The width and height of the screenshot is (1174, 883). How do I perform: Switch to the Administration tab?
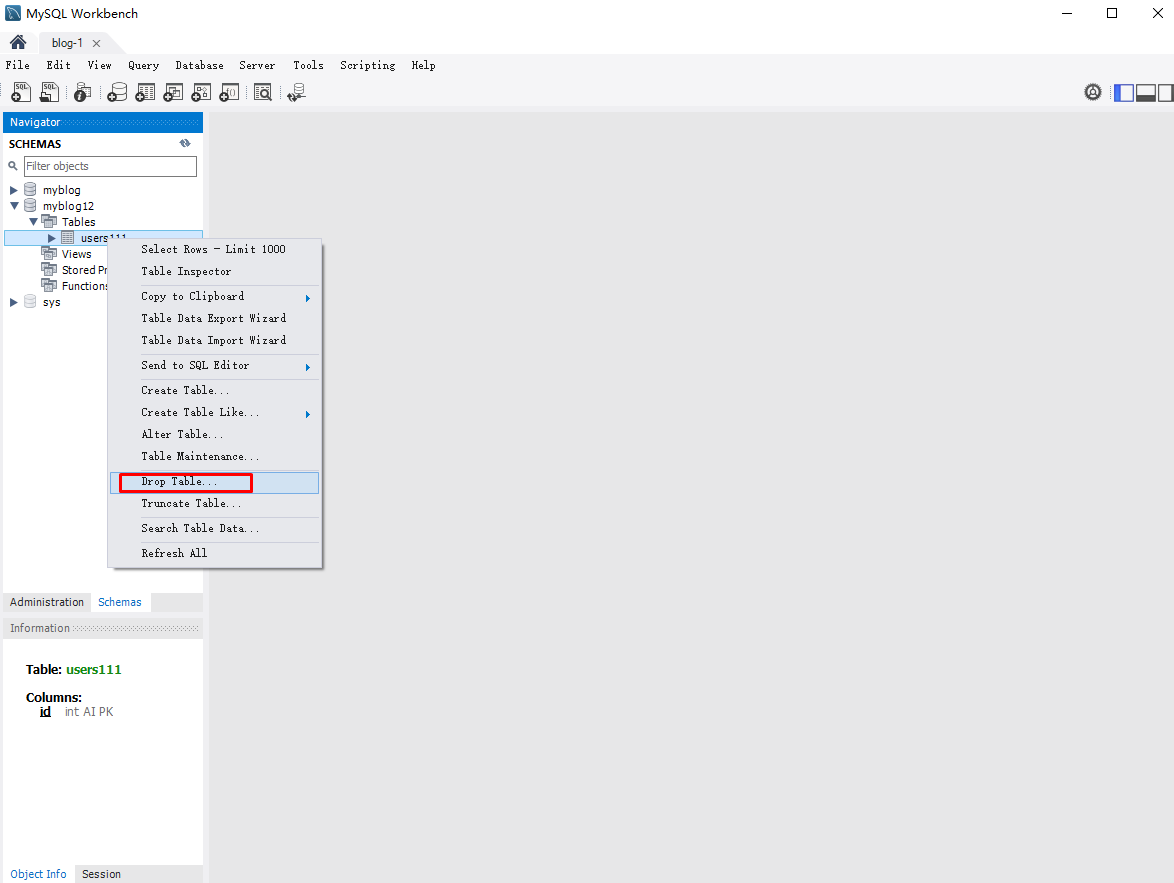(x=47, y=602)
